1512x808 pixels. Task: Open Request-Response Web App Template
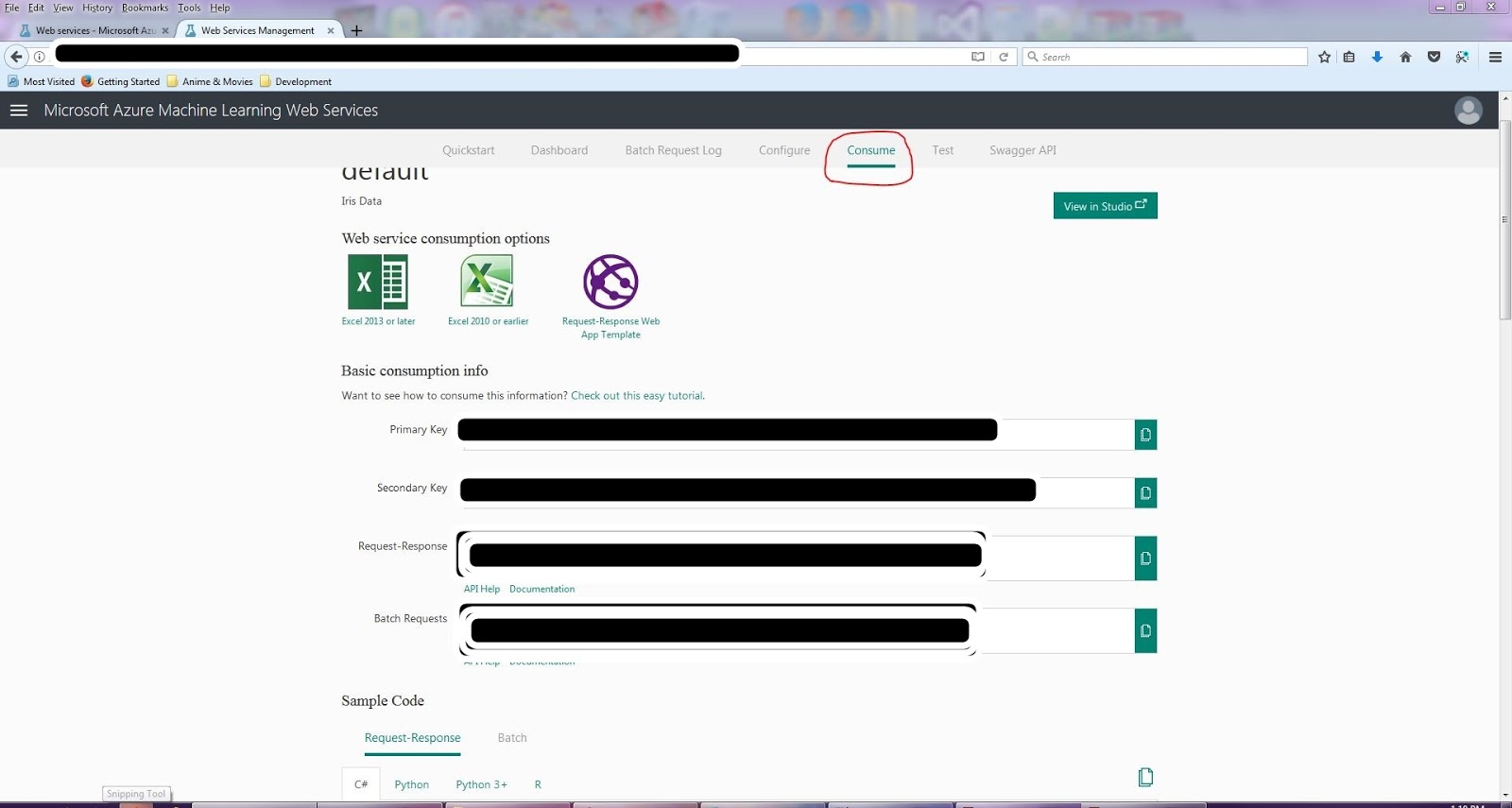point(610,297)
